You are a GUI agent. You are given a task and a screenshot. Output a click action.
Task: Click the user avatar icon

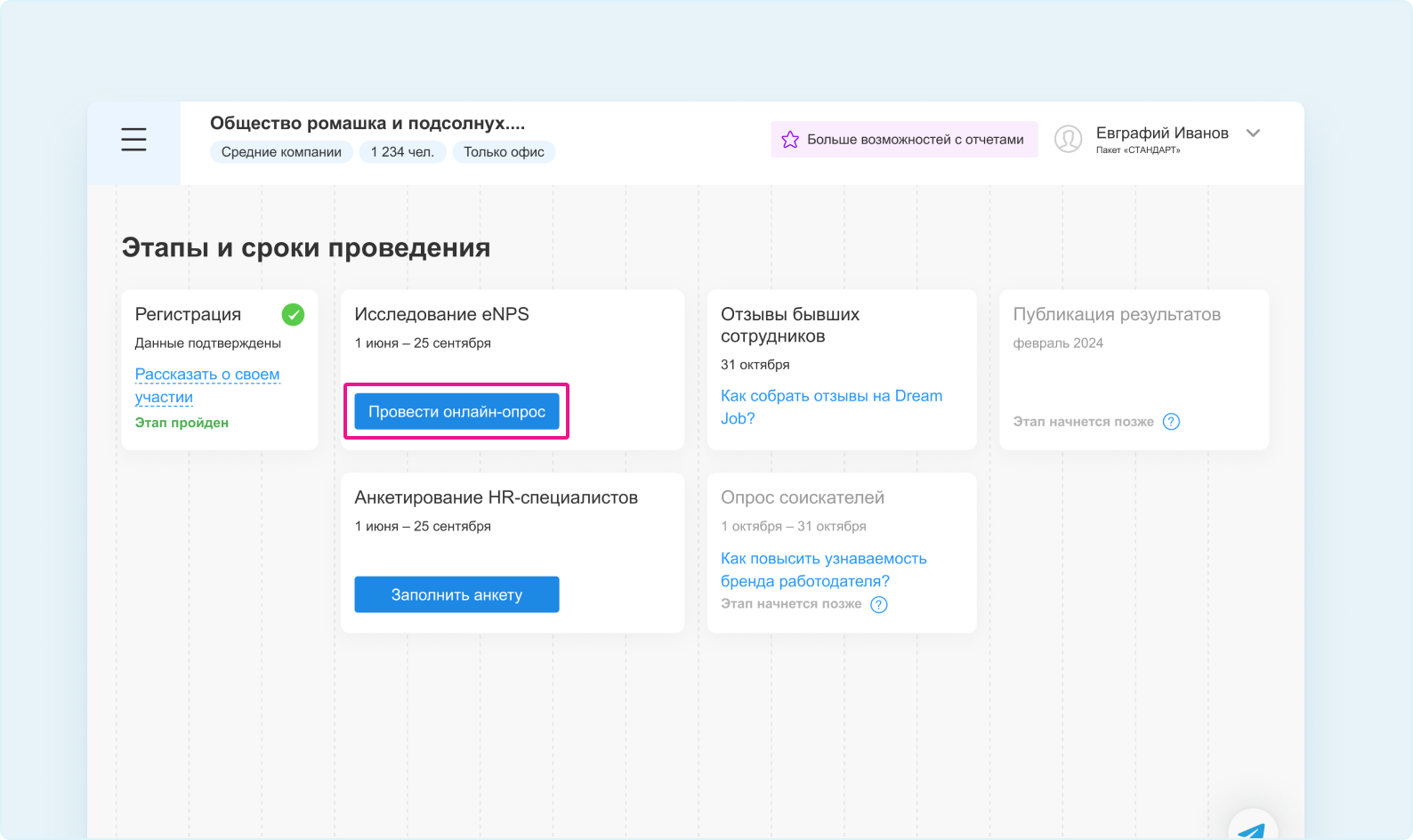(1068, 139)
